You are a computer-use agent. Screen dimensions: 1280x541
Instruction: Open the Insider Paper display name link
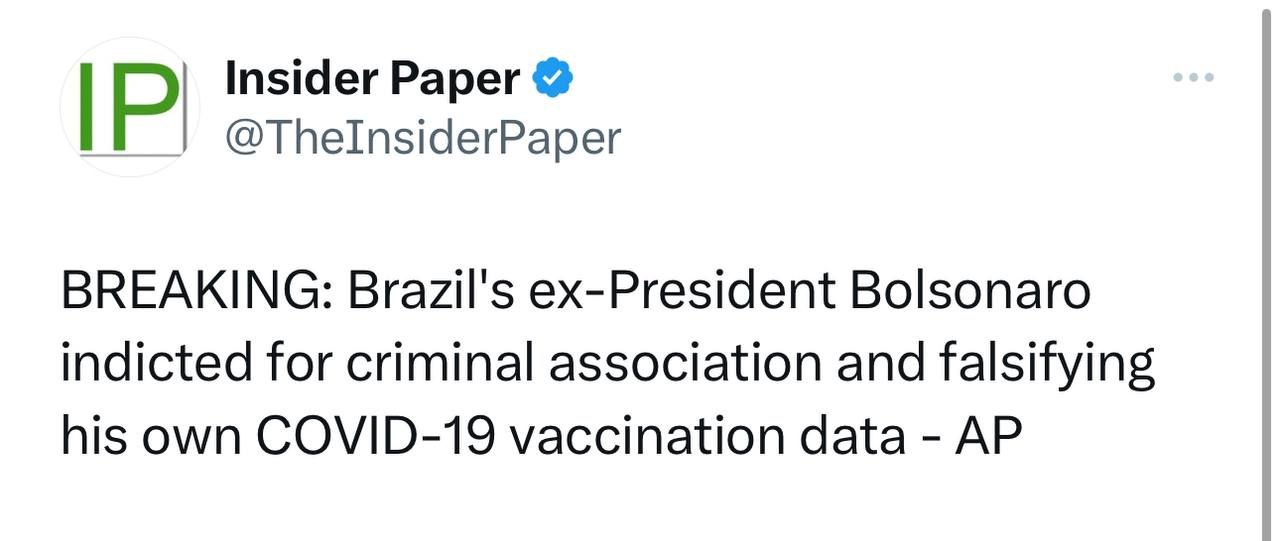click(x=372, y=79)
